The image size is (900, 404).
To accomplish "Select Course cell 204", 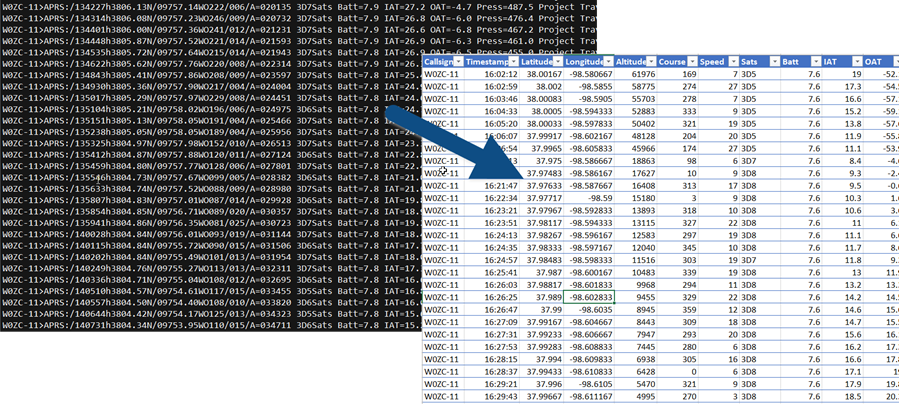I will (x=677, y=136).
